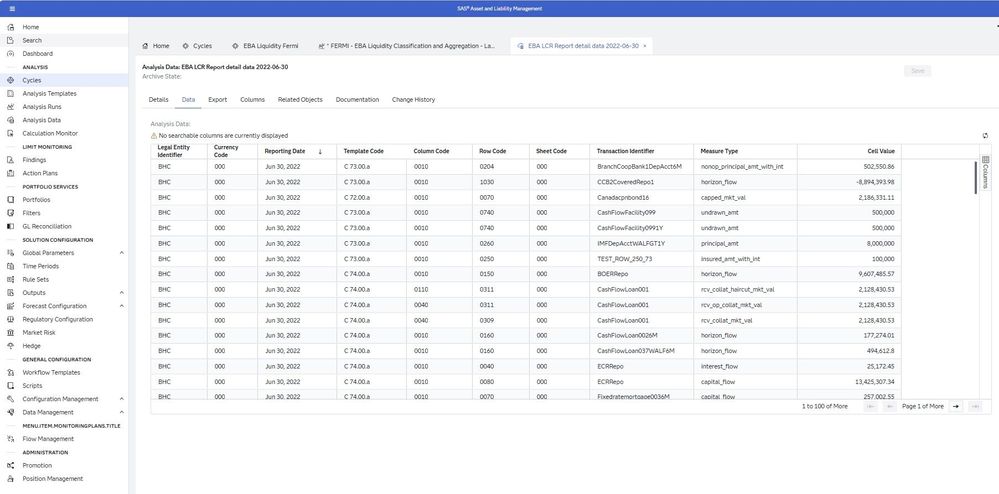999x494 pixels.
Task: Click the GL Reconciliation icon
Action: tap(10, 226)
